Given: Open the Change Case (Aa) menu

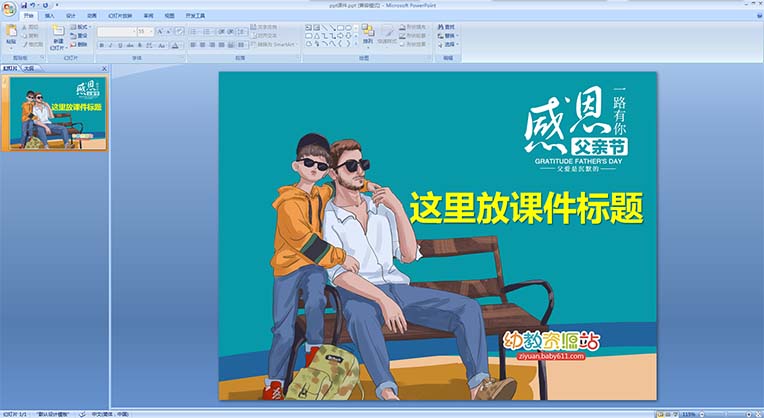Looking at the screenshot, I should click(162, 45).
